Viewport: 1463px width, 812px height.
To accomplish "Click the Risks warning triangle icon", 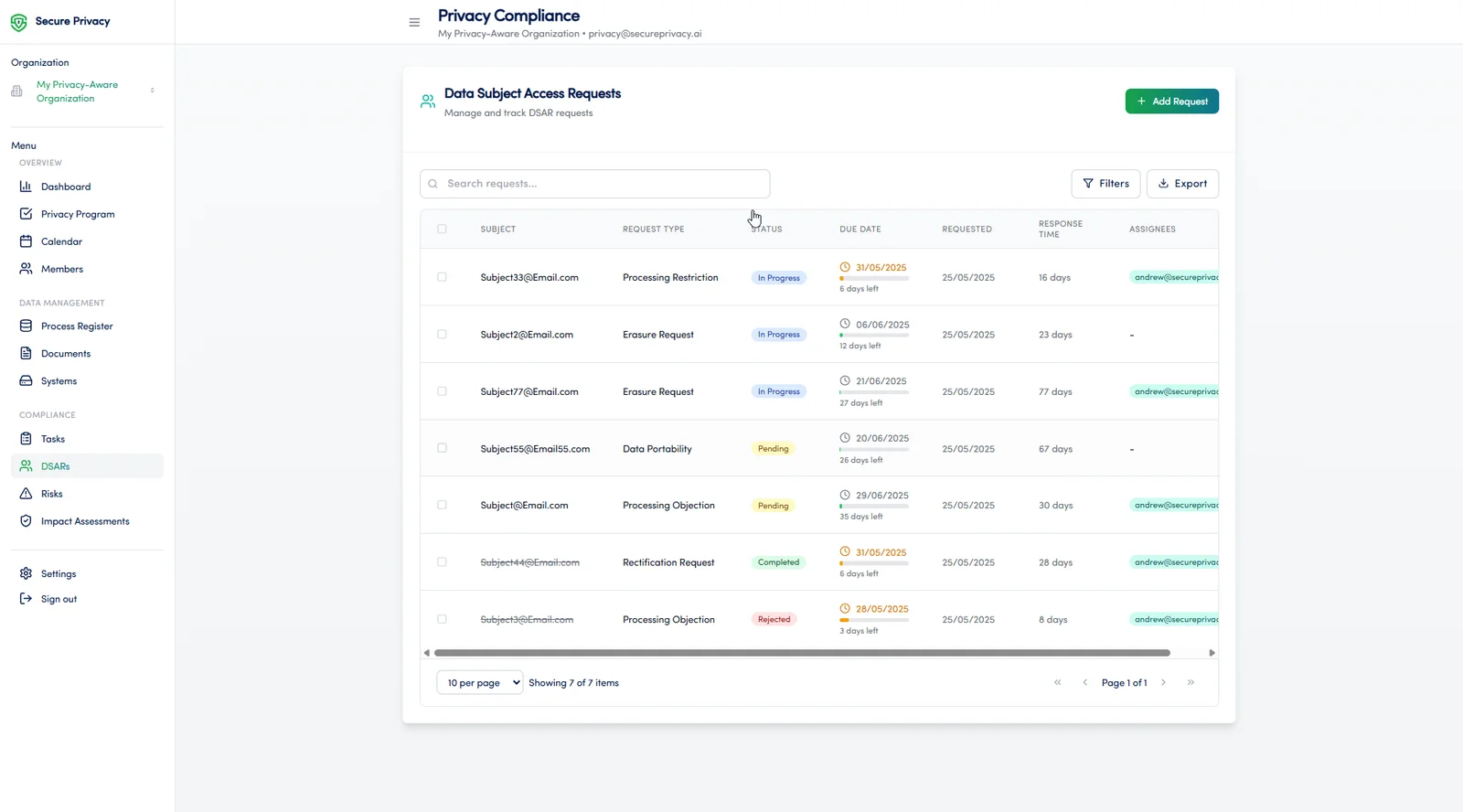I will coord(26,494).
